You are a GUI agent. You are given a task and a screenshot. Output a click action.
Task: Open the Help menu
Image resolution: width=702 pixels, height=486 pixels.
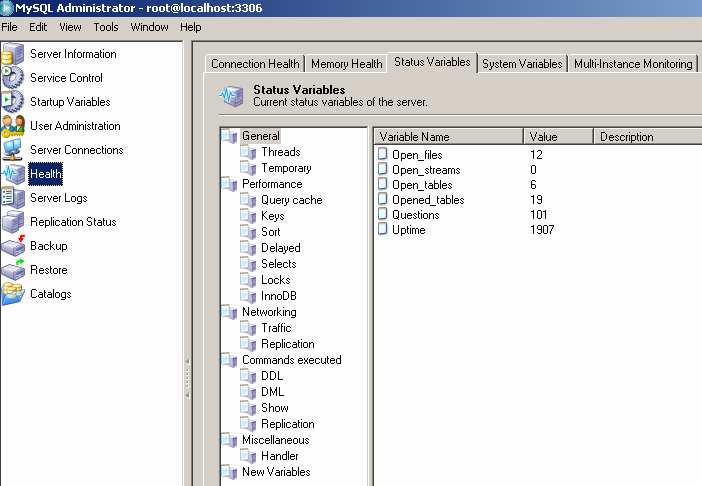(191, 27)
